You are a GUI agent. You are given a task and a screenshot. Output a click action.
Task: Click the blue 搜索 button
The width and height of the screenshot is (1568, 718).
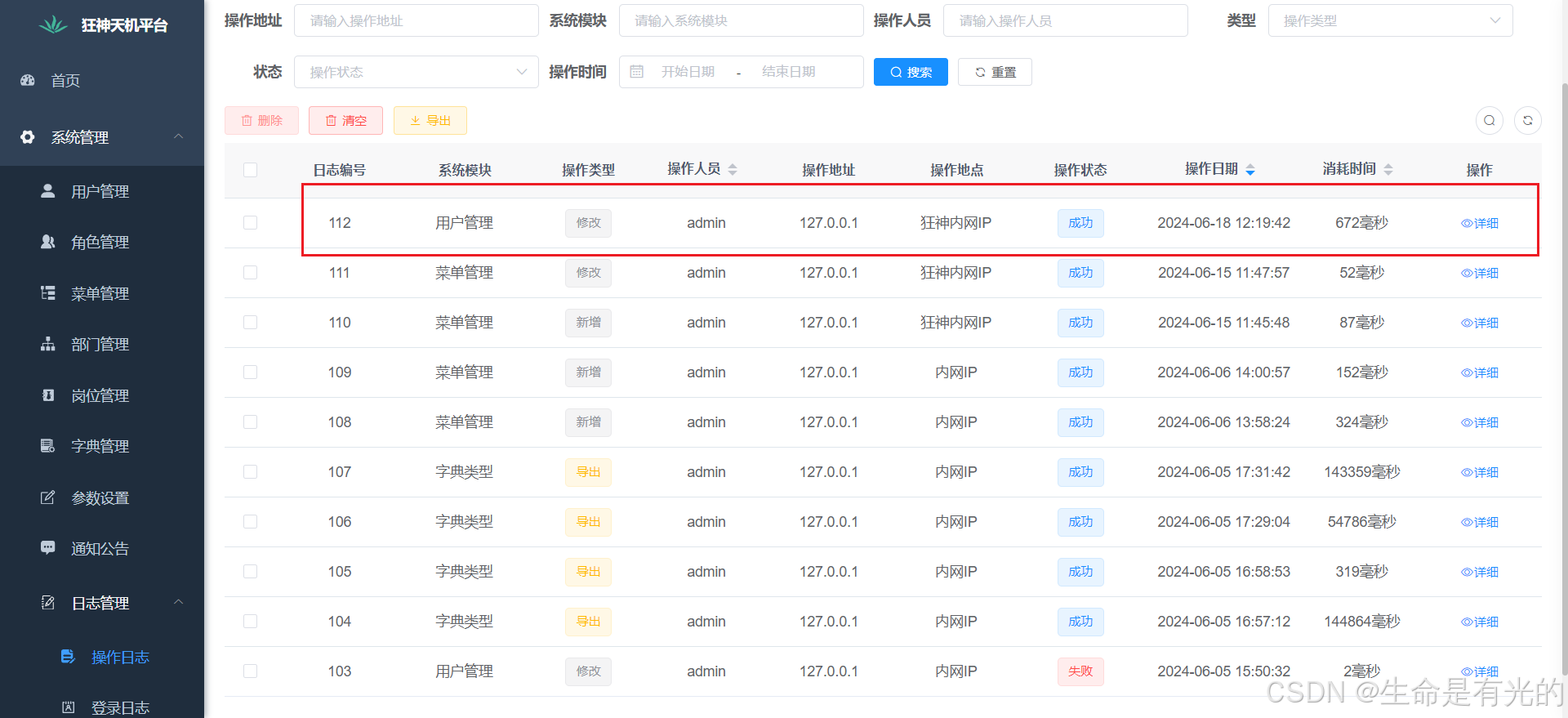[911, 72]
